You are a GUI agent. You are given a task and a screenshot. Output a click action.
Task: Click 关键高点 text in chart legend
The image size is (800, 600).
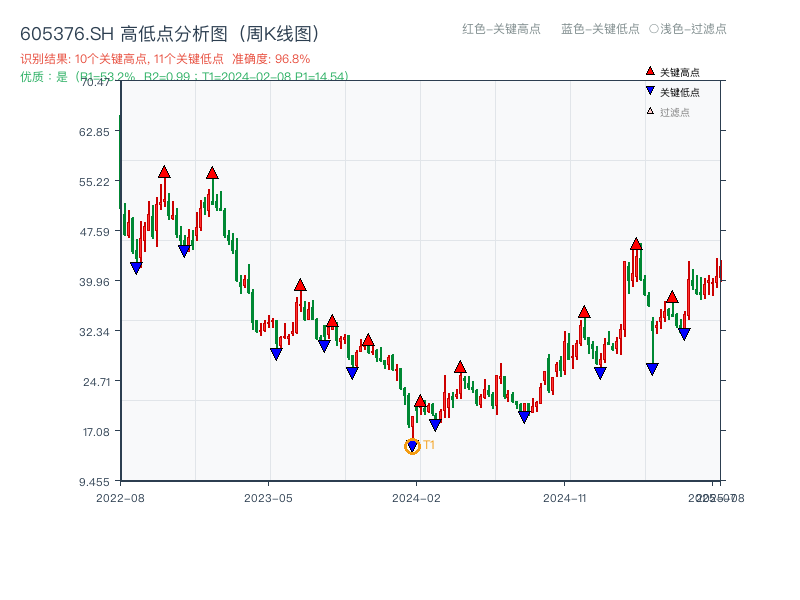pos(680,72)
